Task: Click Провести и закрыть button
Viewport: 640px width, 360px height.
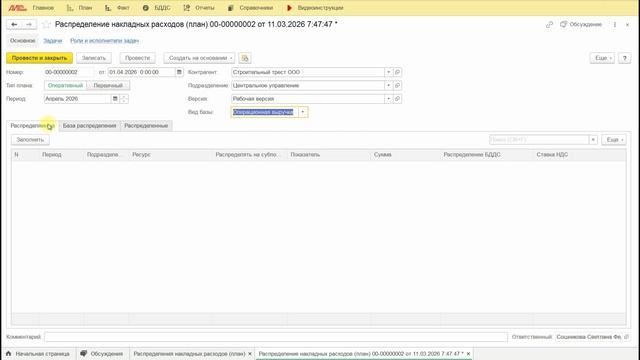Action: pyautogui.click(x=40, y=58)
